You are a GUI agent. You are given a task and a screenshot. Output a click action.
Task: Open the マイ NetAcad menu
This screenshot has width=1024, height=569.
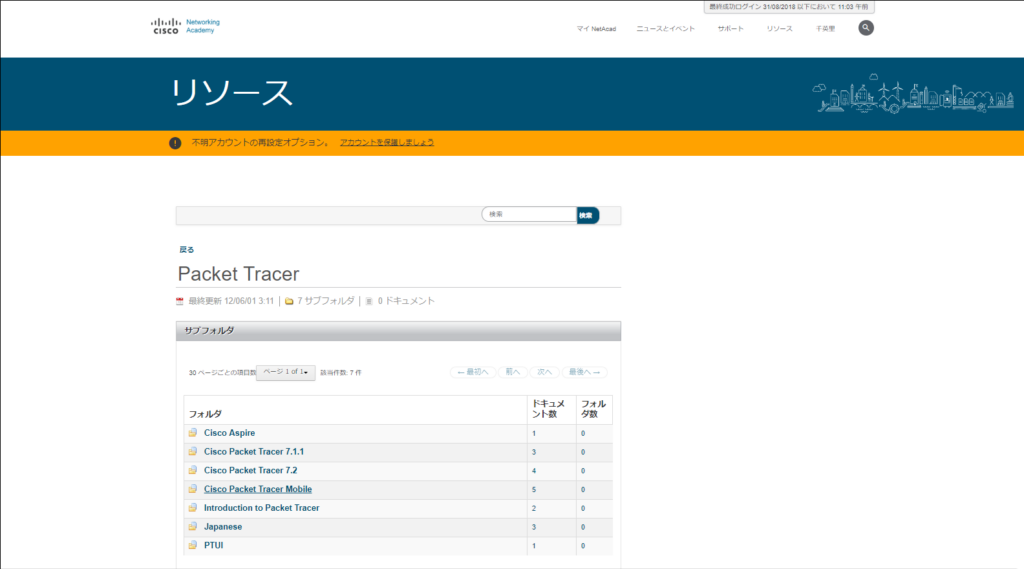596,29
